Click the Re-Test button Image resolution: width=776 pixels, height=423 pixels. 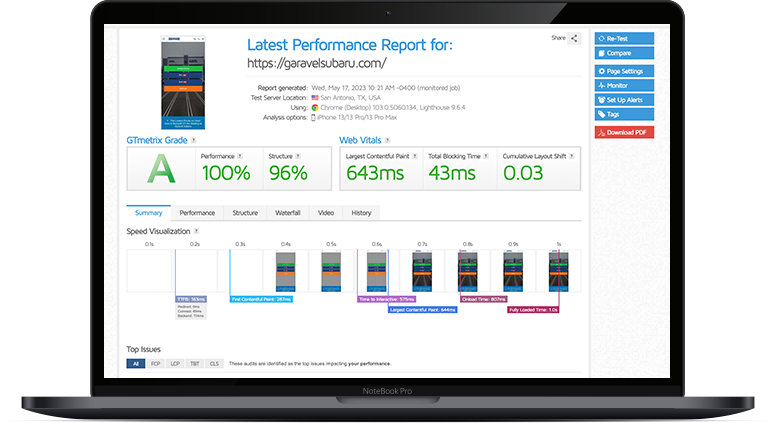pos(624,38)
